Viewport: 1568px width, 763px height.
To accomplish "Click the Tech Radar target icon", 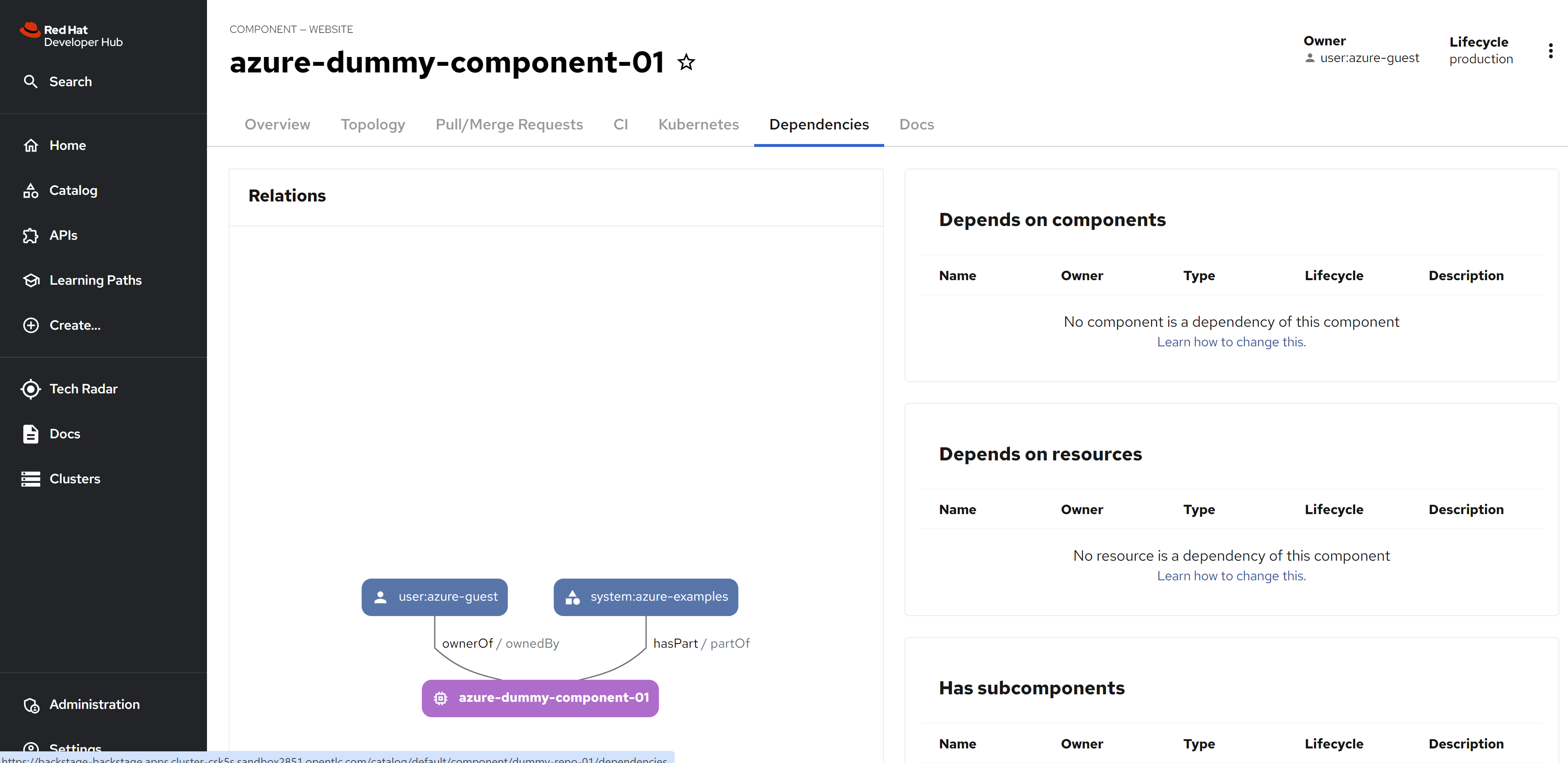I will tap(31, 389).
